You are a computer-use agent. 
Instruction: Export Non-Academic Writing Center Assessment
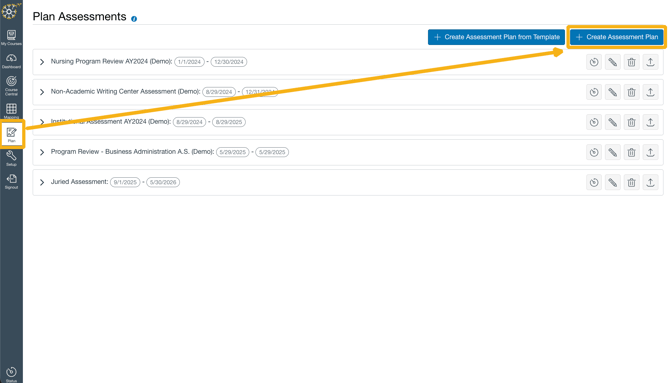coord(650,92)
